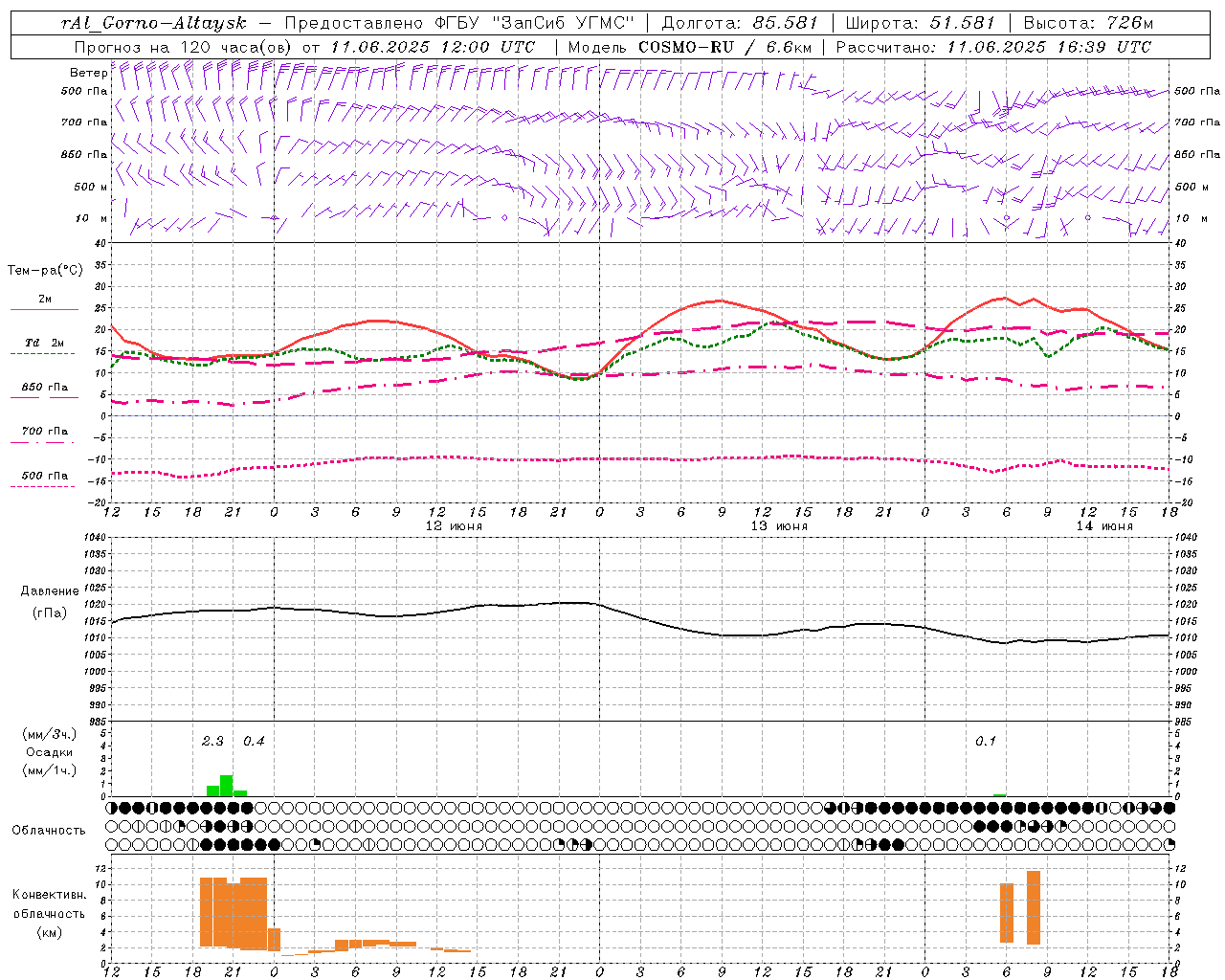
Task: Click the tallest green precipitation bar
Action: pyautogui.click(x=227, y=786)
